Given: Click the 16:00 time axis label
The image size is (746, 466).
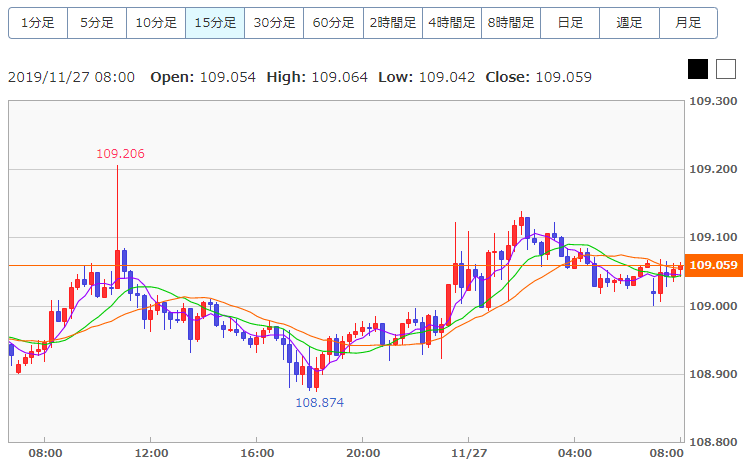Looking at the screenshot, I should pos(257,453).
